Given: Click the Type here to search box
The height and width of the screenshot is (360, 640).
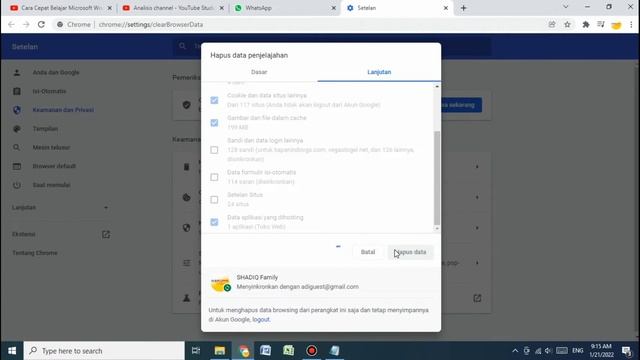Looking at the screenshot, I should (104, 351).
